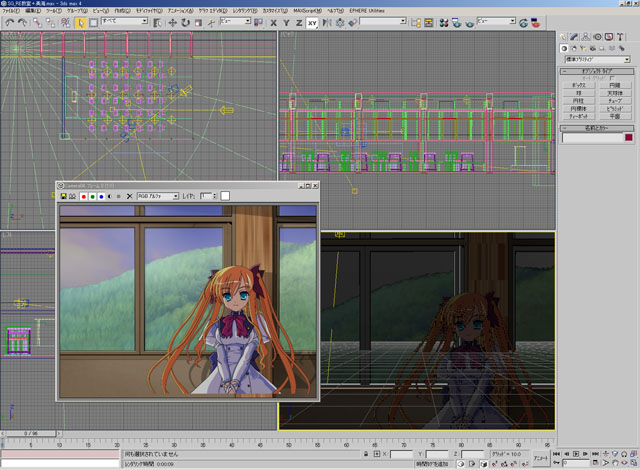
Task: Click the Animate button
Action: click(541, 458)
